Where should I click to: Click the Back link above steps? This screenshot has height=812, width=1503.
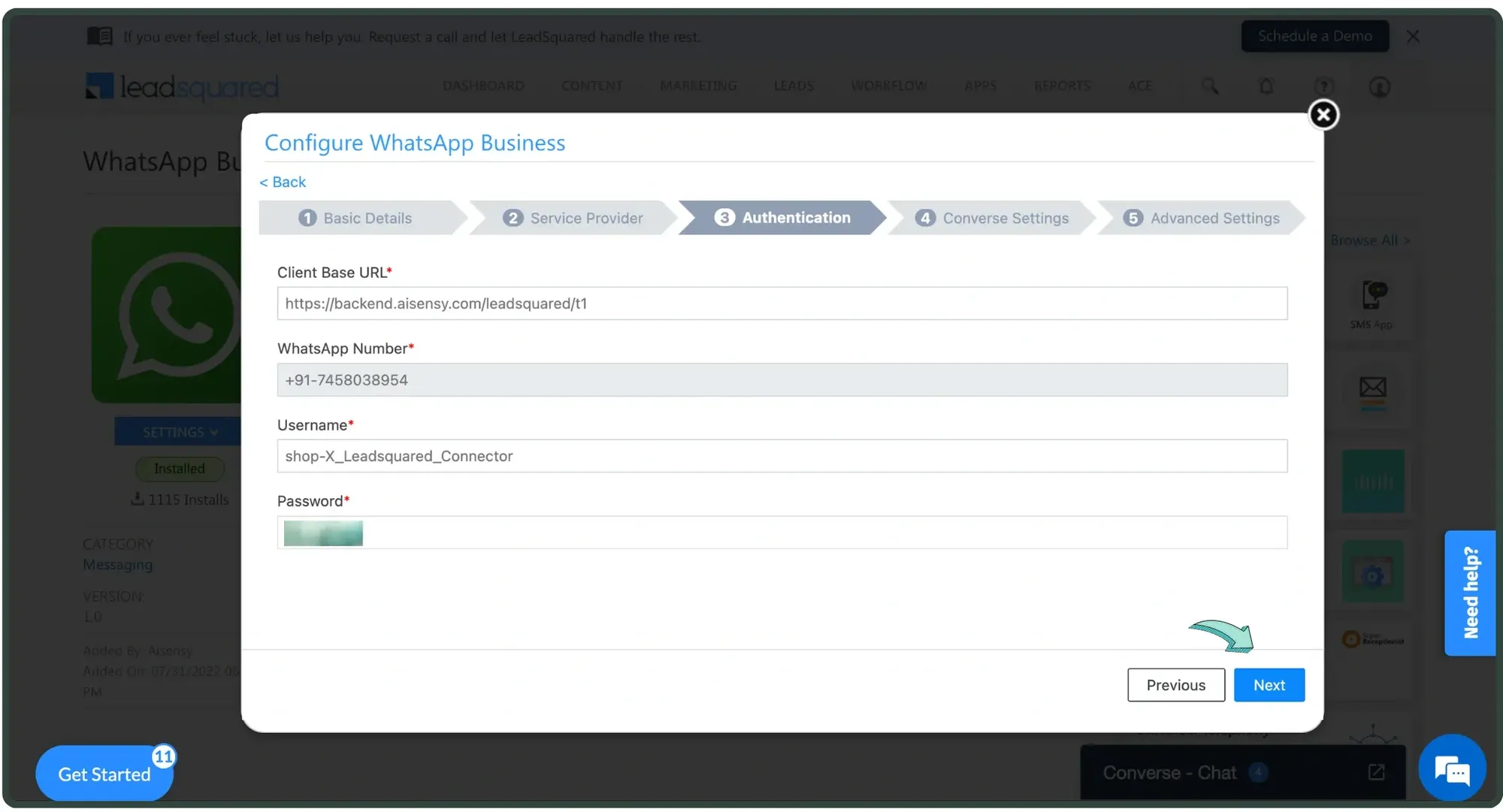tap(283, 182)
